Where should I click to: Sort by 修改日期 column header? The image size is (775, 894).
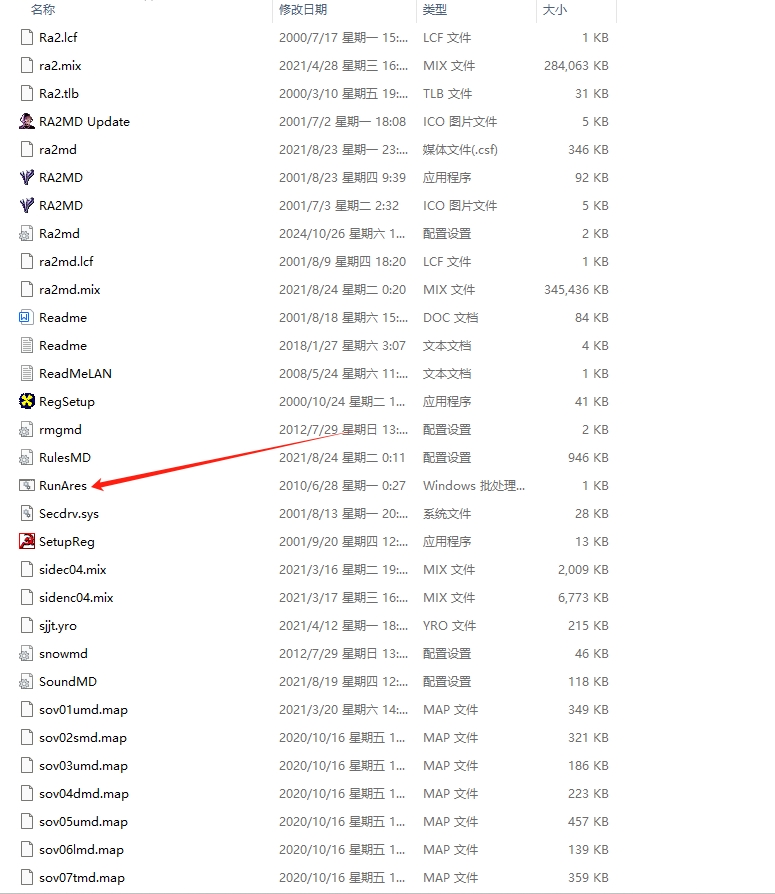click(303, 10)
